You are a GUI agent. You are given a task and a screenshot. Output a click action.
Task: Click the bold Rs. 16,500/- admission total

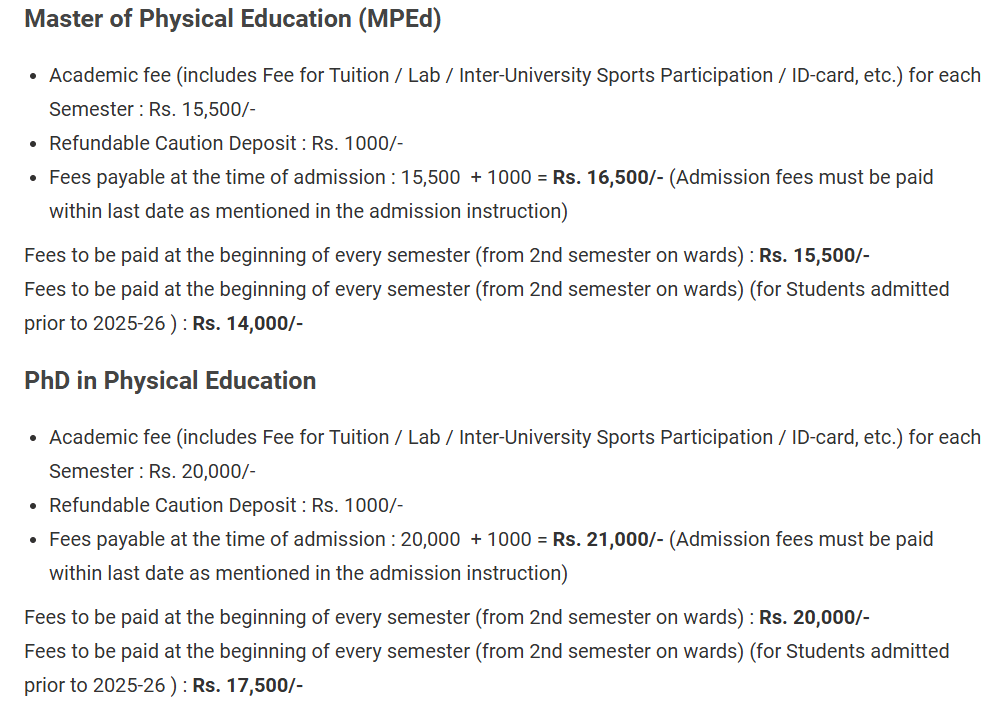click(x=608, y=178)
